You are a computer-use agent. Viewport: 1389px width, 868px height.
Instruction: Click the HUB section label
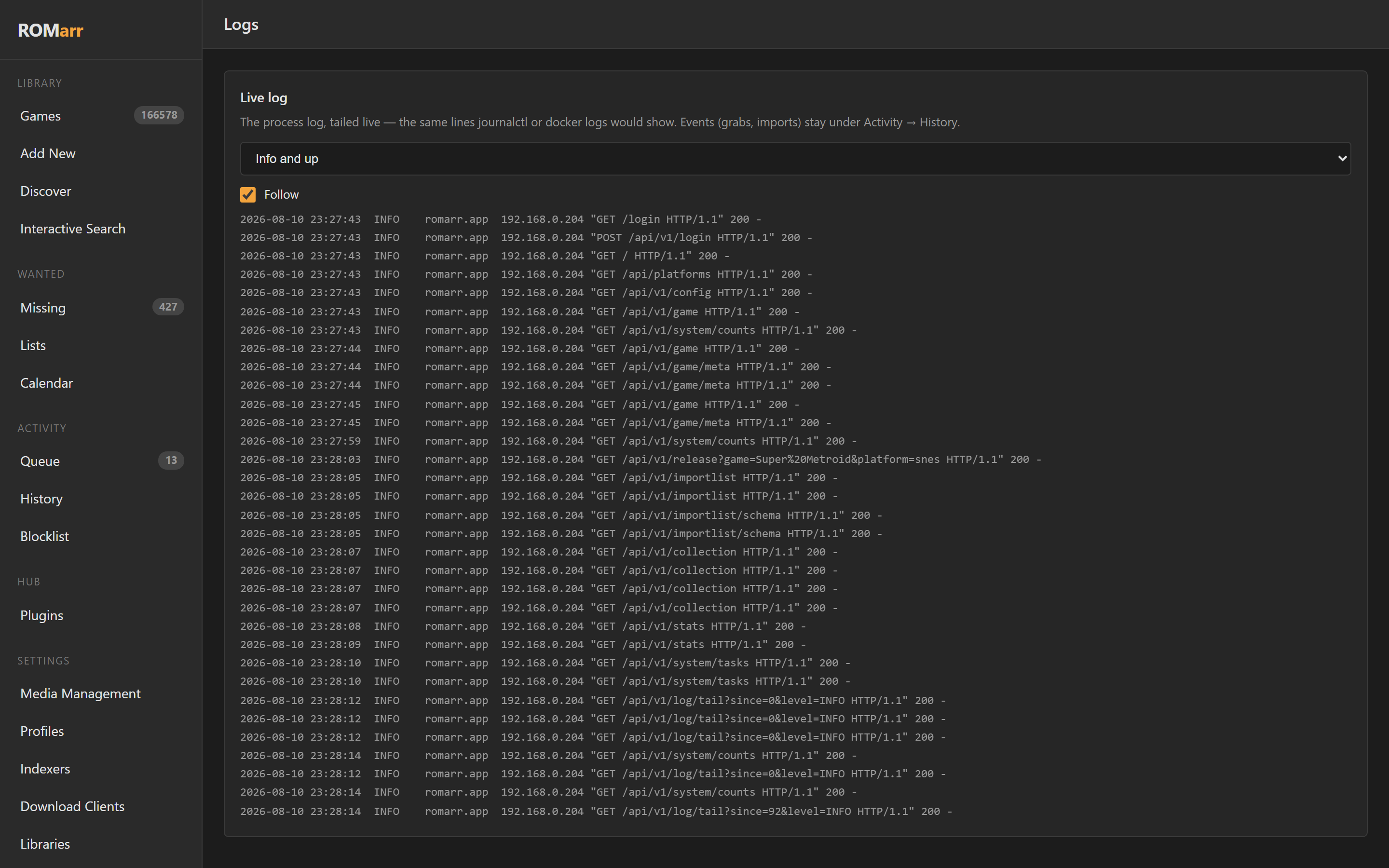tap(29, 582)
